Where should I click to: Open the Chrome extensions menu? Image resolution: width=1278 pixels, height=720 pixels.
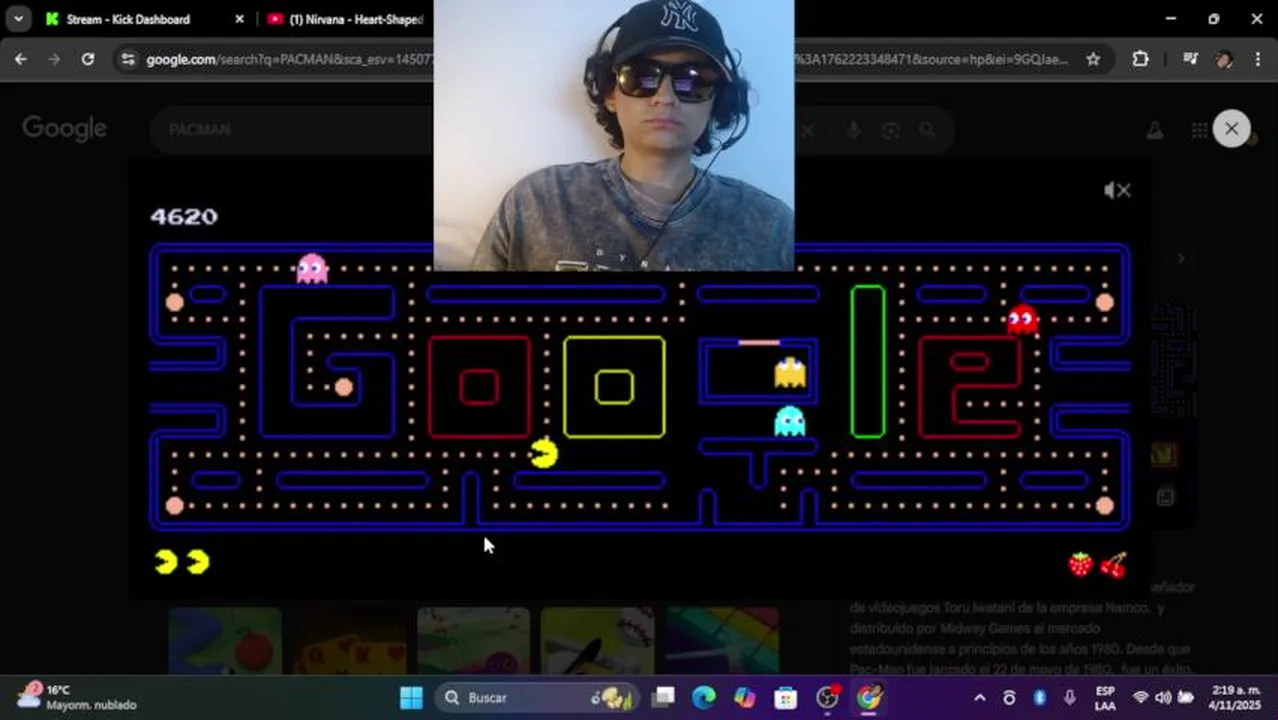point(1140,59)
